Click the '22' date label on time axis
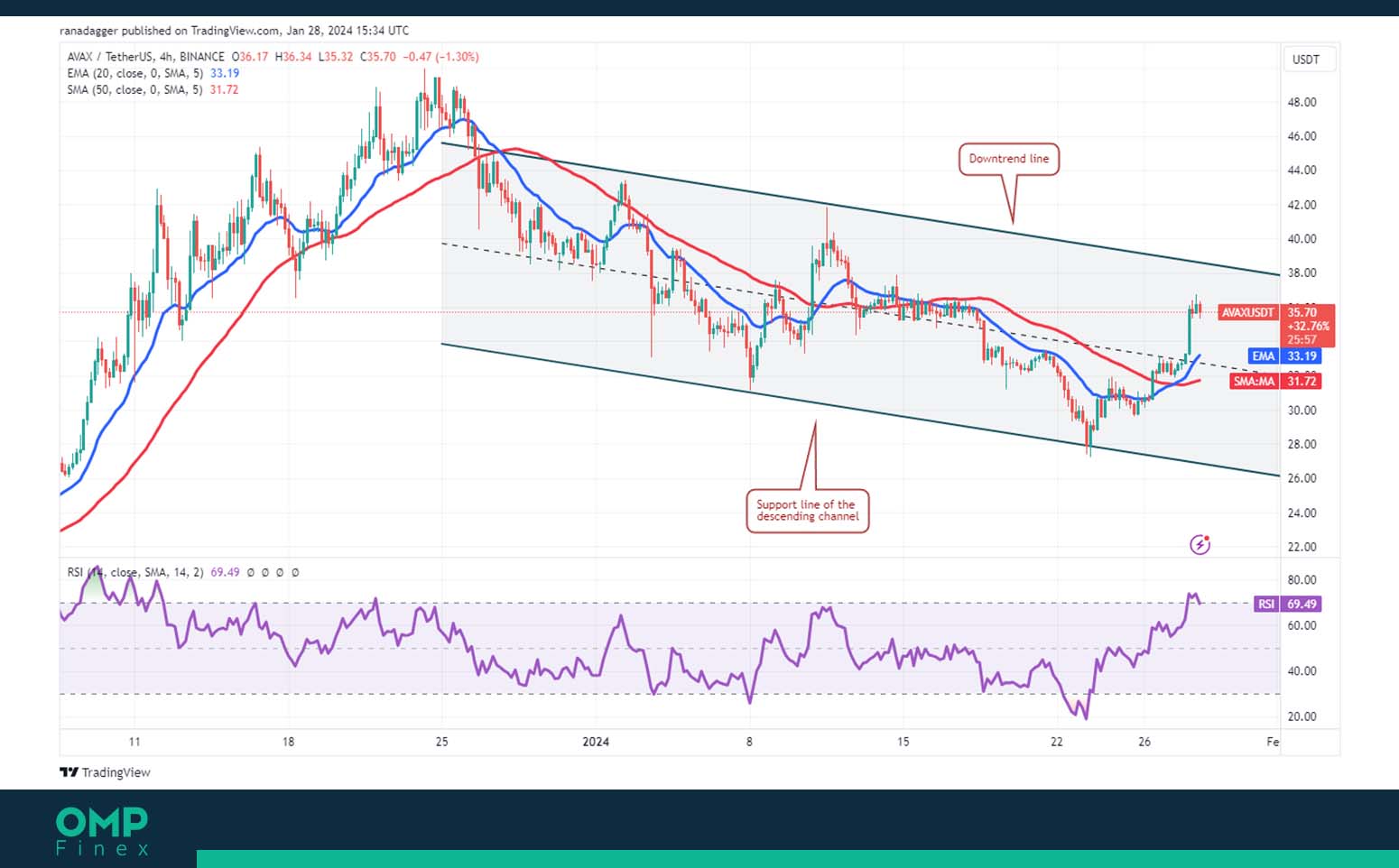 [x=1056, y=742]
